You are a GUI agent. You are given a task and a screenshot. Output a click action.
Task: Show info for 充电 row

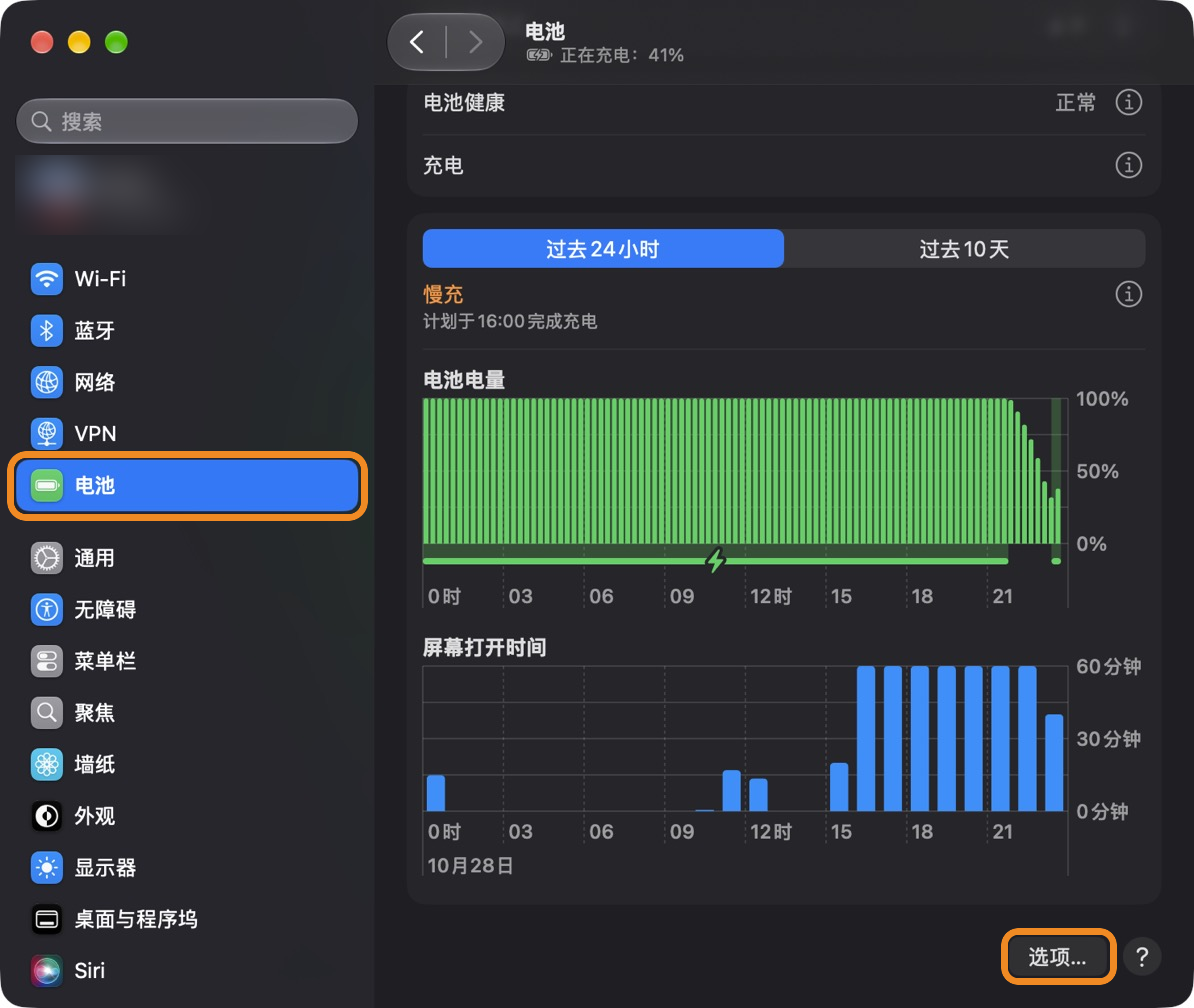click(1129, 165)
